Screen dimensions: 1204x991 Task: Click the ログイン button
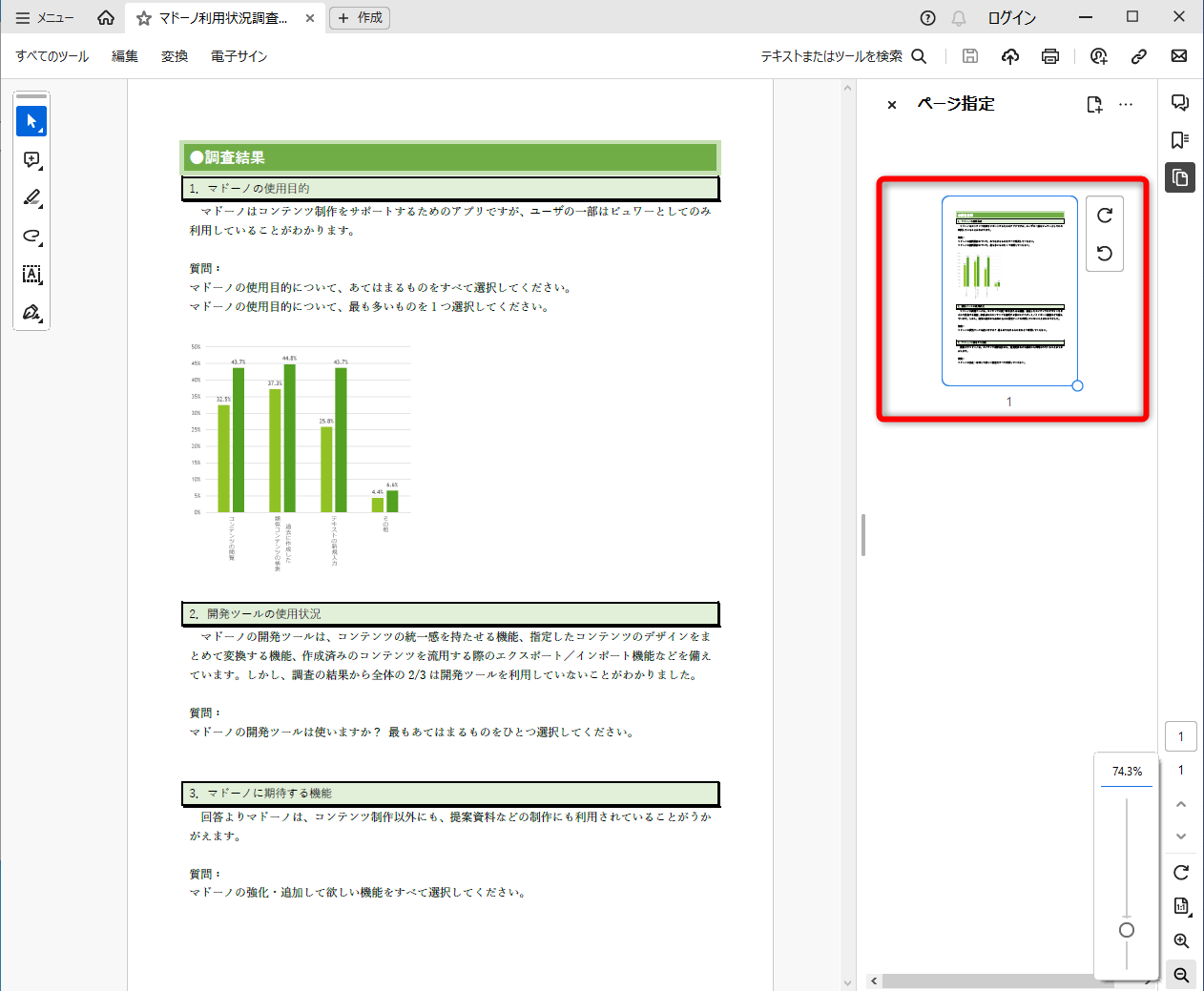coord(1012,17)
